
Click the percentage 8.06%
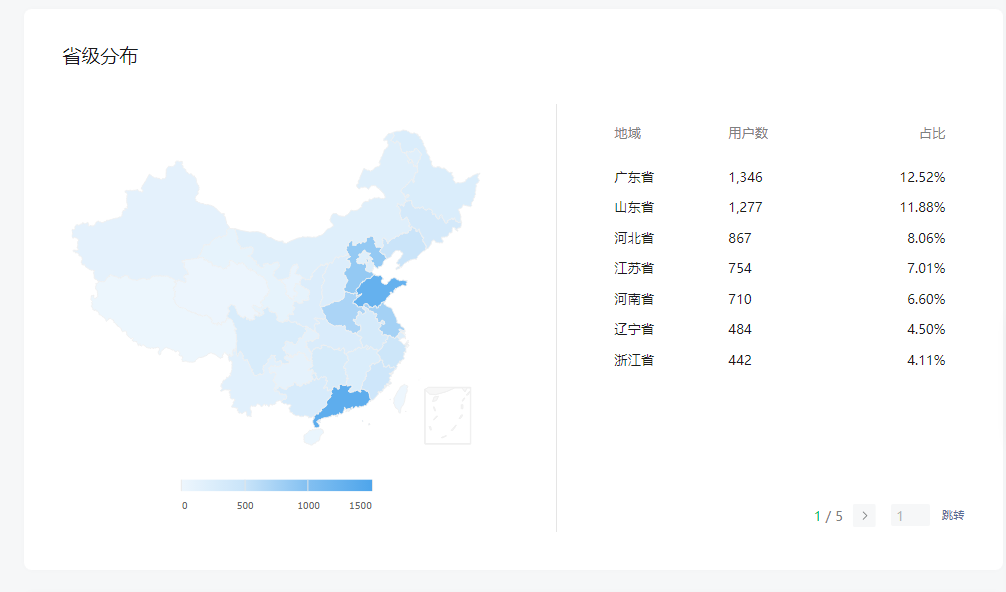[926, 238]
